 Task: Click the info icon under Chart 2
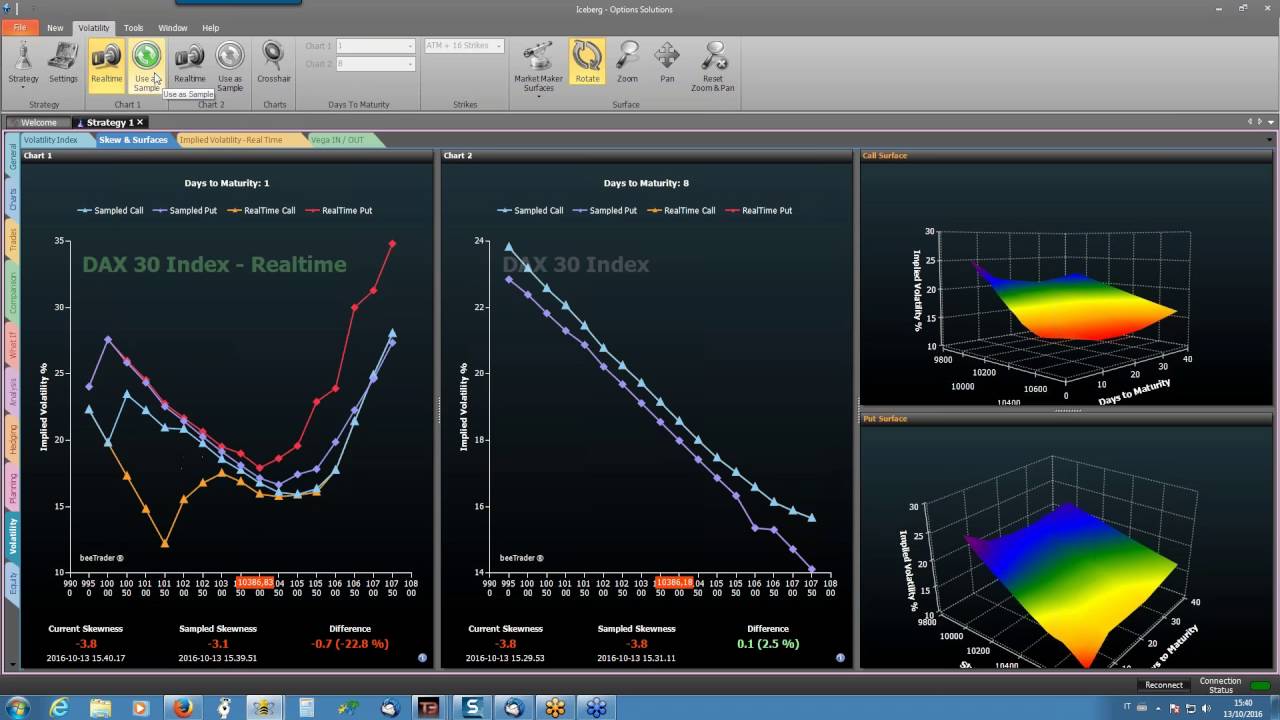[840, 658]
